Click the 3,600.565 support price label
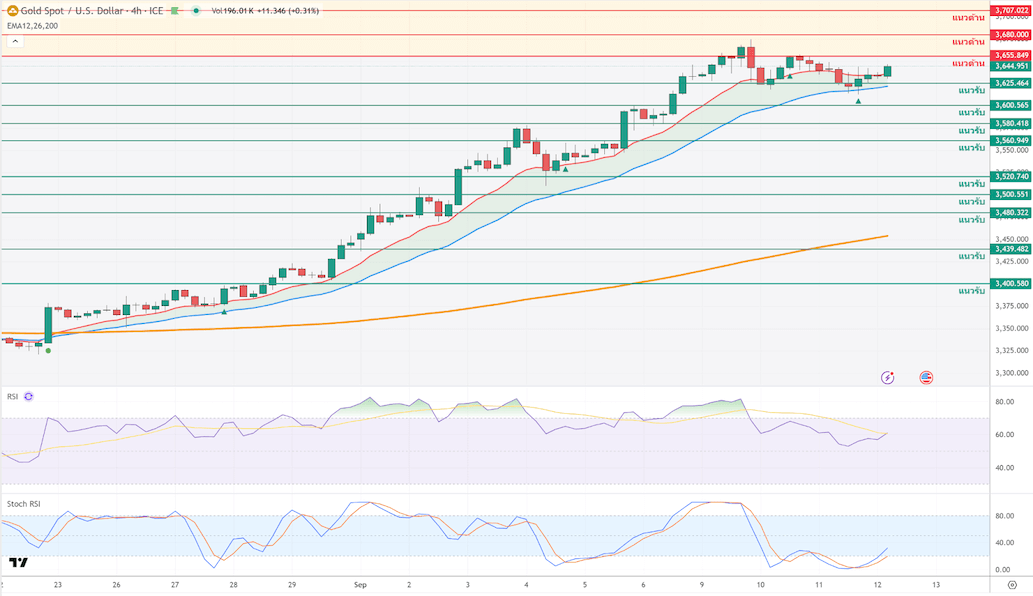Image resolution: width=1033 pixels, height=596 pixels. (x=1011, y=105)
